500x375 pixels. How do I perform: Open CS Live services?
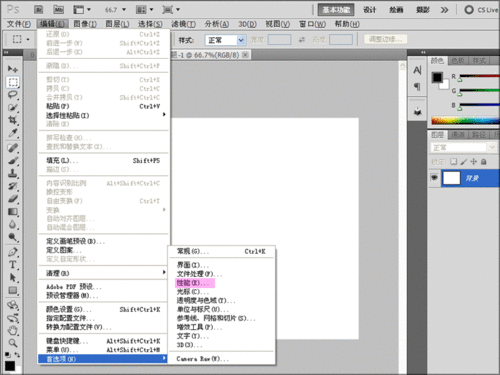[x=481, y=10]
